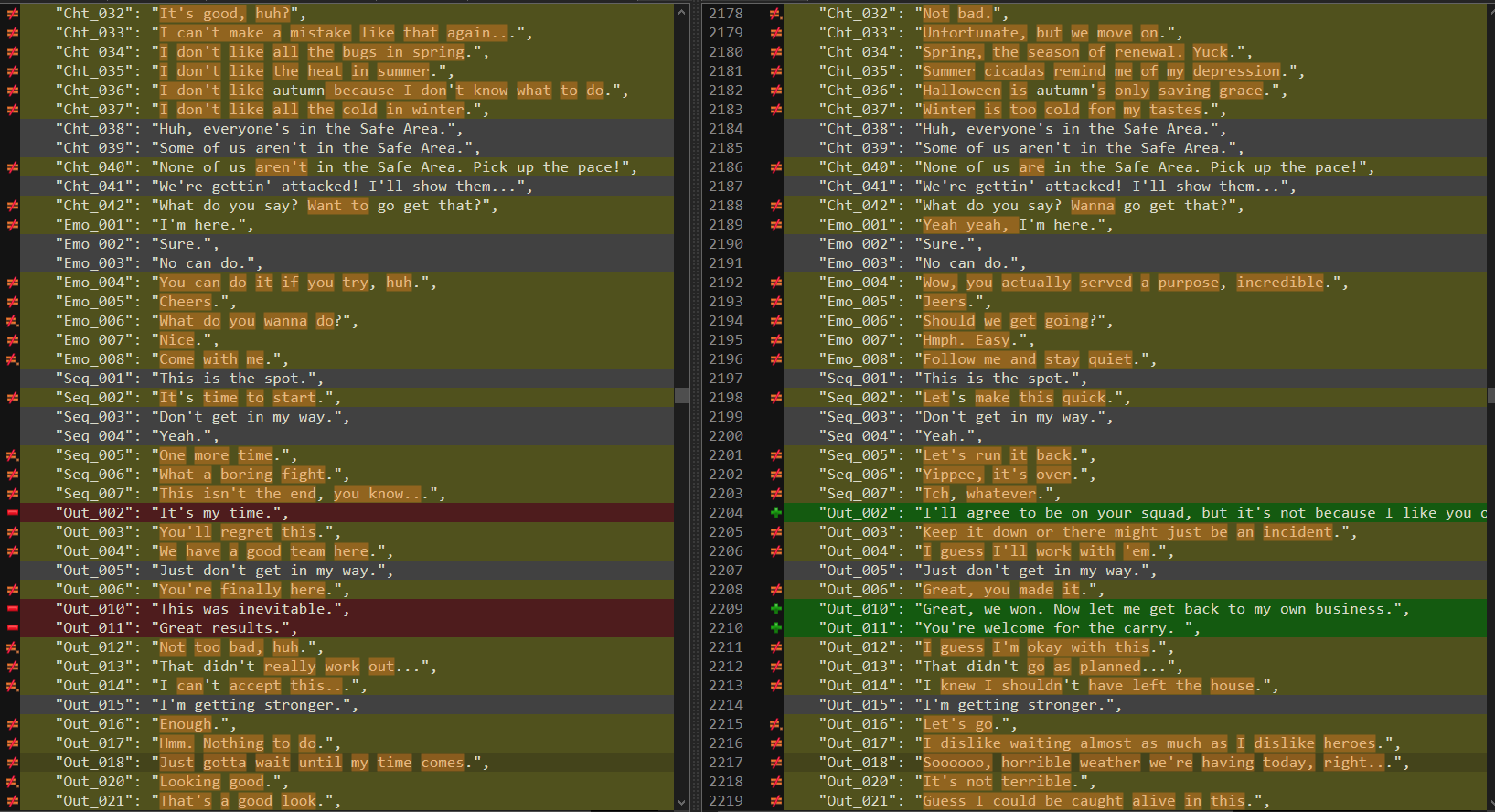Image resolution: width=1495 pixels, height=812 pixels.
Task: Click the minus marker beside left Out_011 'Great results'
Action: point(12,628)
